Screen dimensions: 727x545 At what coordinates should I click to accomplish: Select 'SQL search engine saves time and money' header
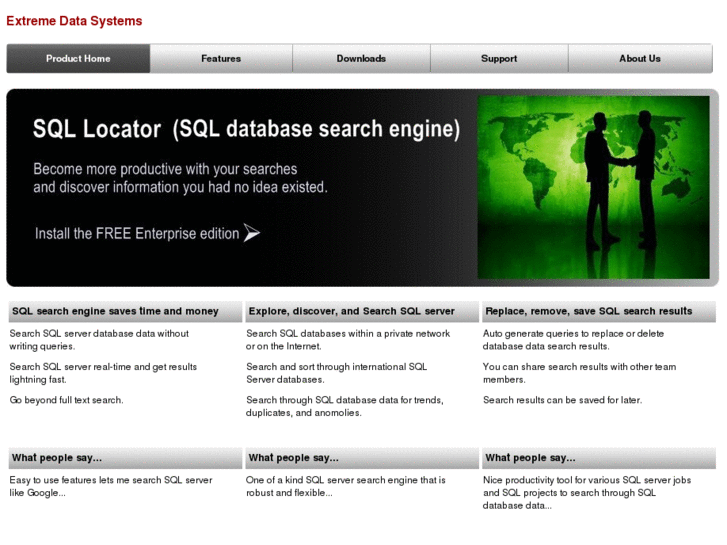[125, 311]
